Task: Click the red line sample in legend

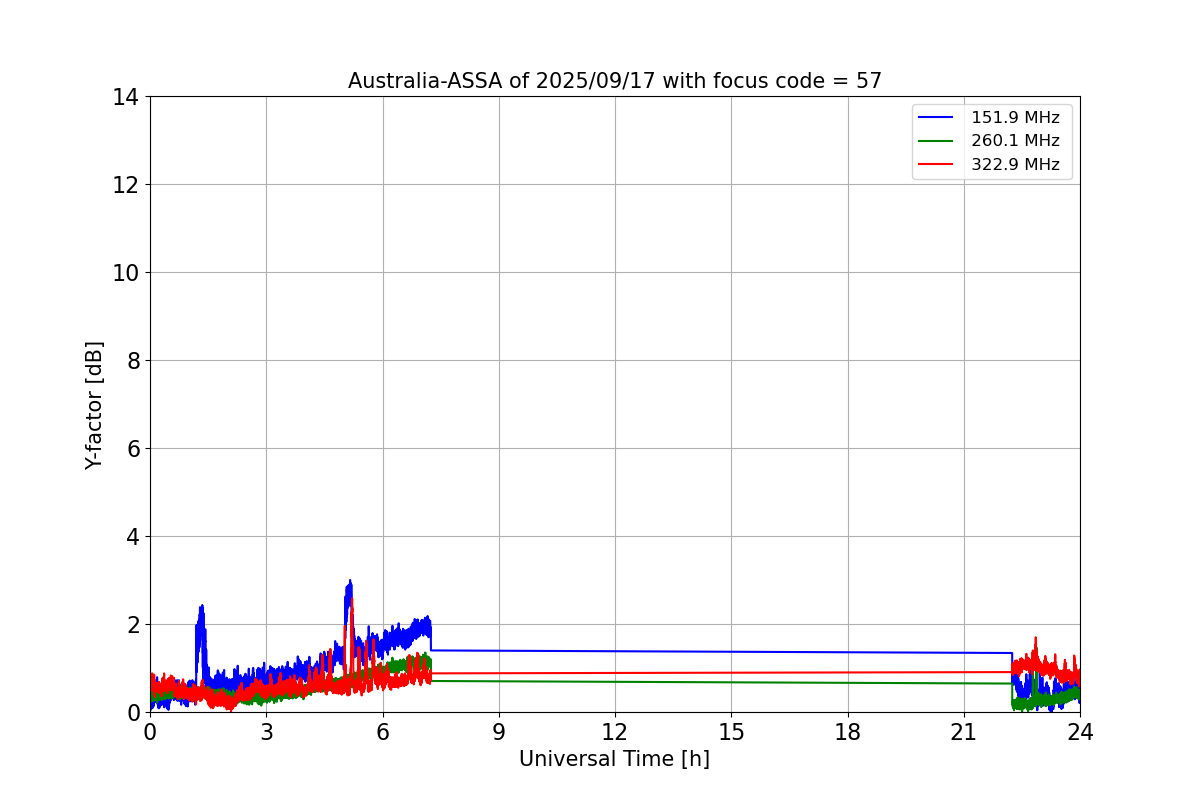Action: pos(938,165)
